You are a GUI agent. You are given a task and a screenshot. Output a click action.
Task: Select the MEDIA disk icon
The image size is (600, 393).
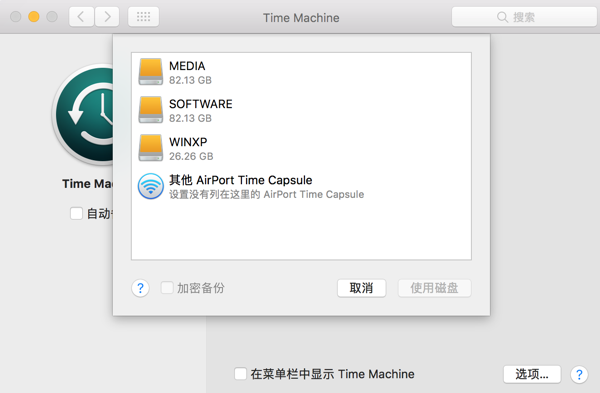(x=150, y=72)
